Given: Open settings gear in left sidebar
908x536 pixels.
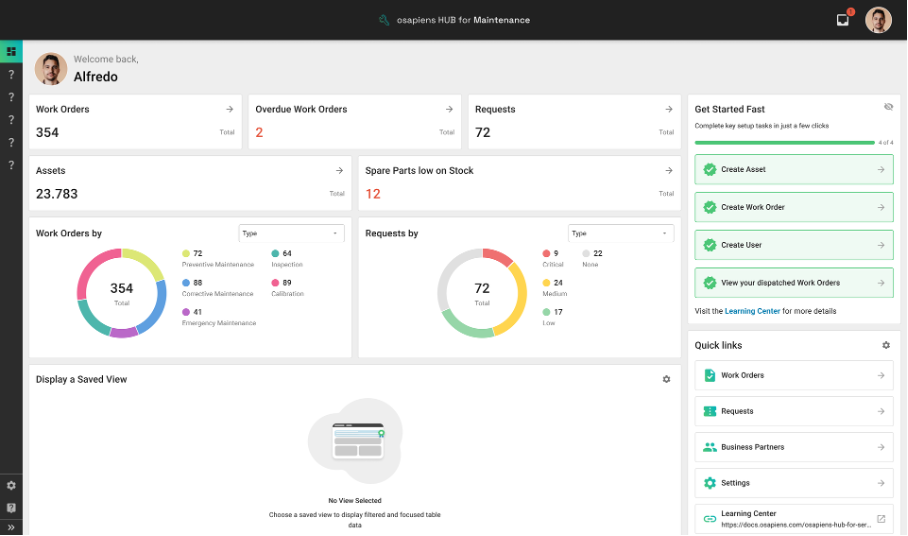Looking at the screenshot, I should (11, 485).
